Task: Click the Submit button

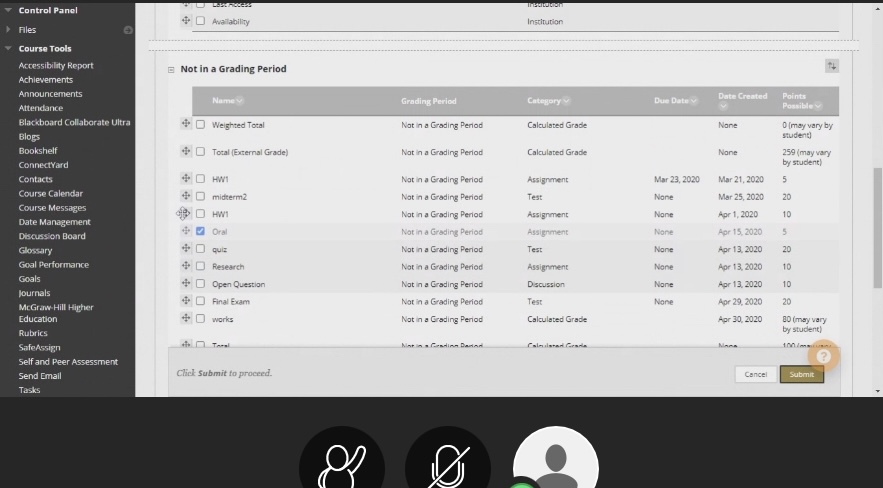Action: [801, 374]
